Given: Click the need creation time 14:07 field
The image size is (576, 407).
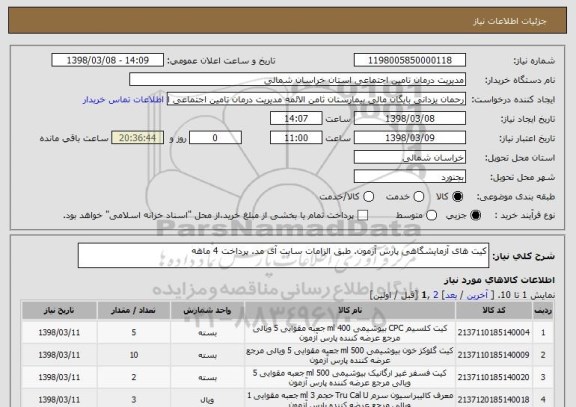Looking at the screenshot, I should tap(296, 119).
